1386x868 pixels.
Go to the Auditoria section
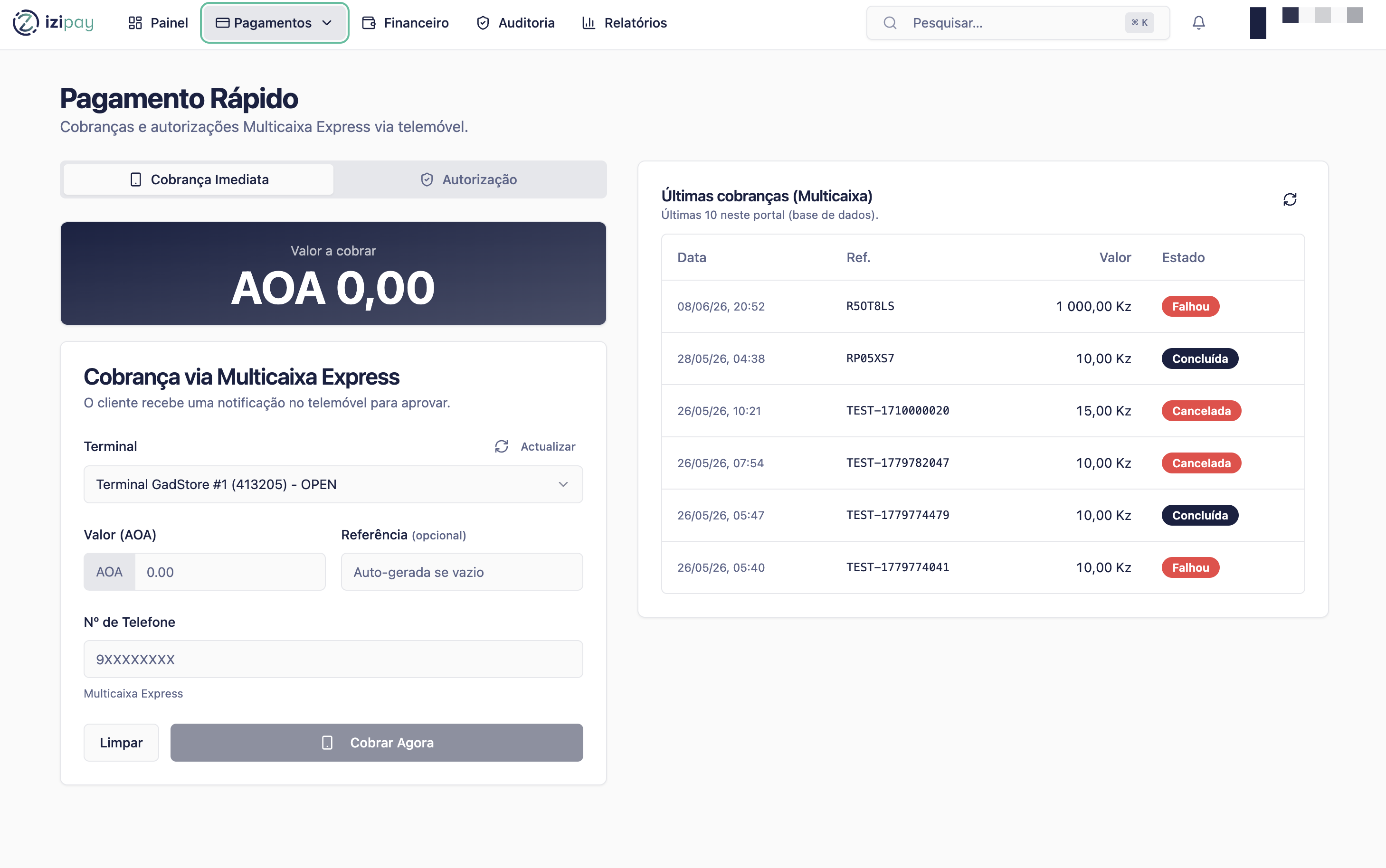coord(515,23)
